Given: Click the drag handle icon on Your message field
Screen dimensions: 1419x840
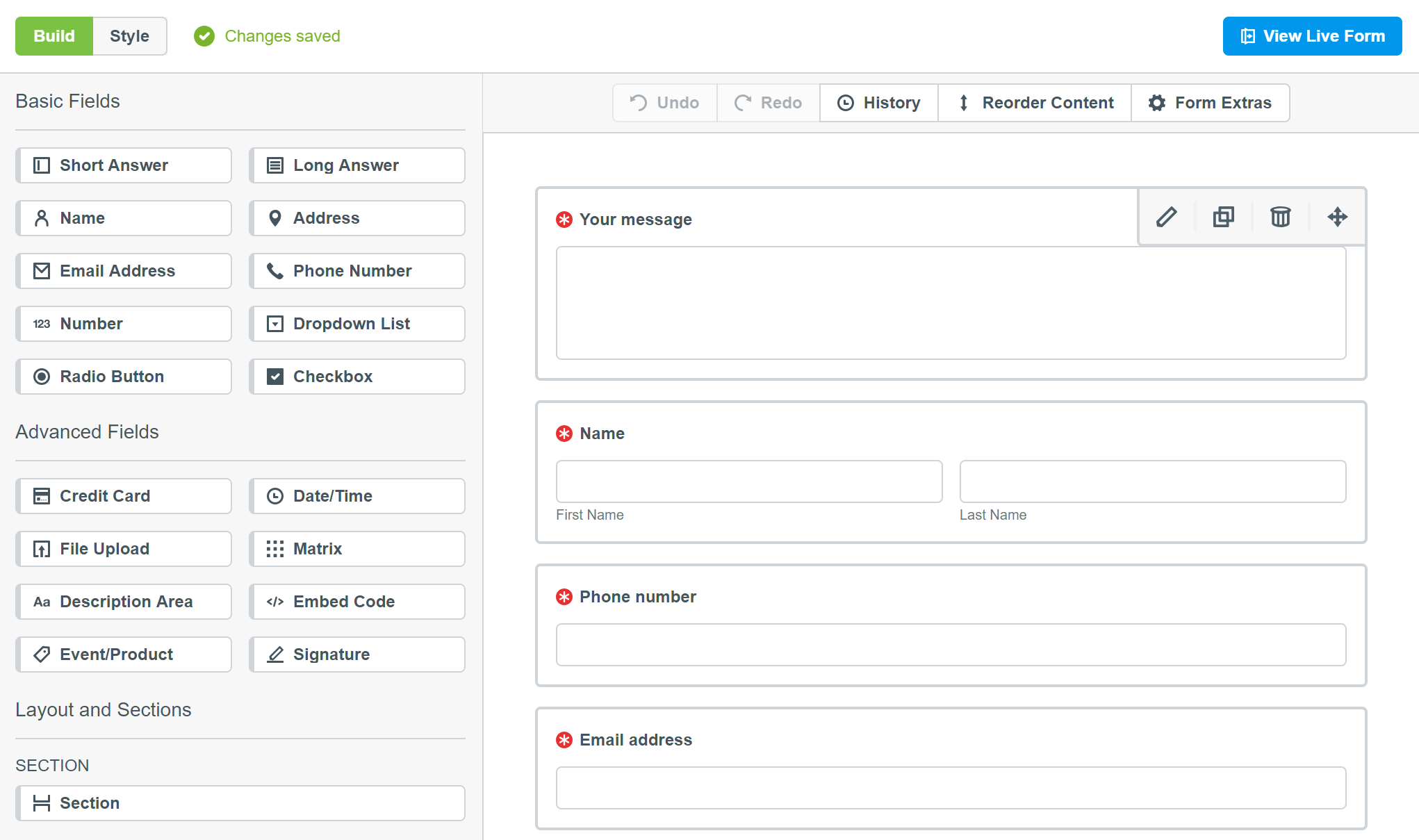Looking at the screenshot, I should pyautogui.click(x=1337, y=217).
